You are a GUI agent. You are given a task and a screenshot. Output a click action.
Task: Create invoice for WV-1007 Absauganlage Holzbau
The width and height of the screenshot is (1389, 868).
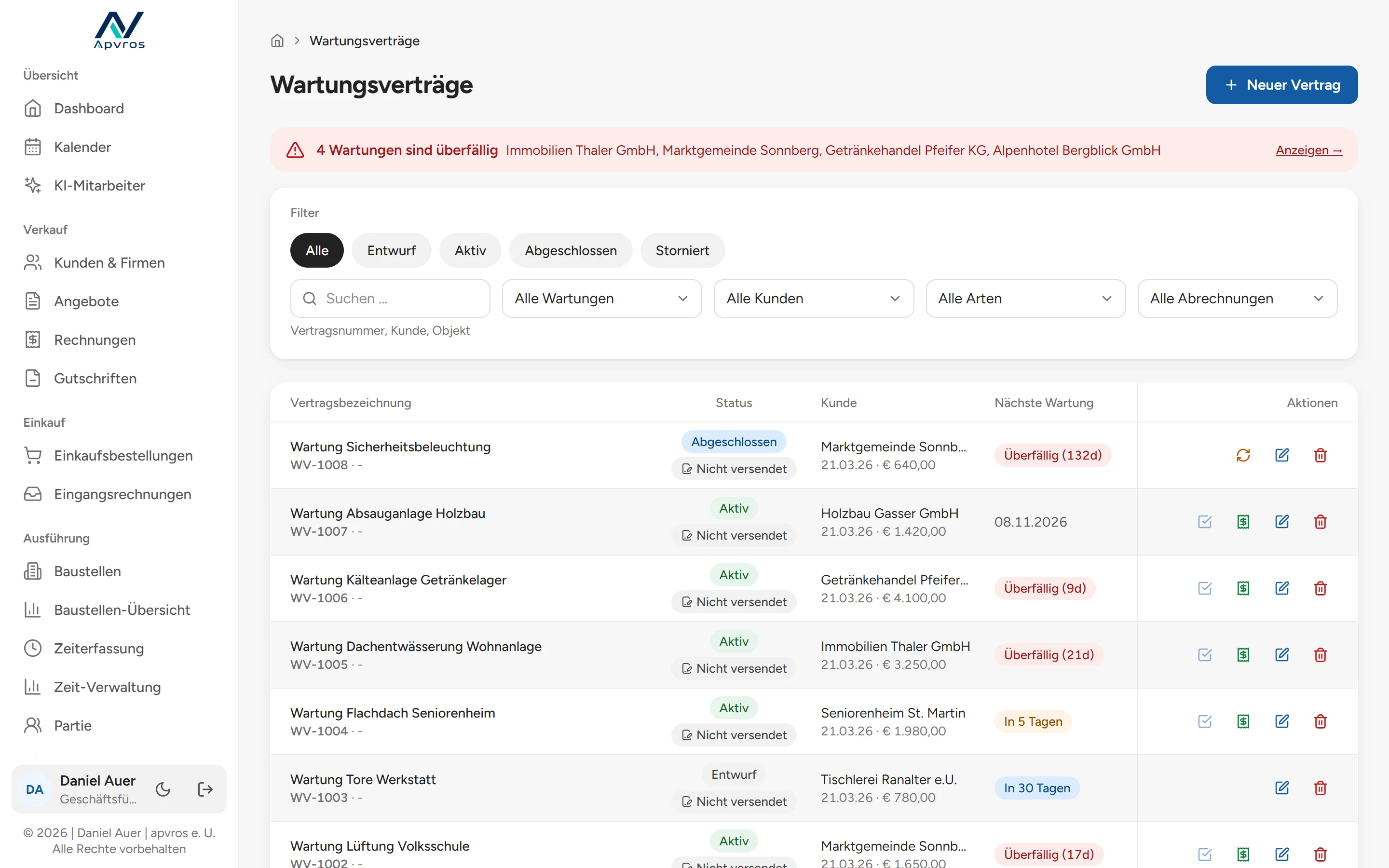(x=1243, y=522)
